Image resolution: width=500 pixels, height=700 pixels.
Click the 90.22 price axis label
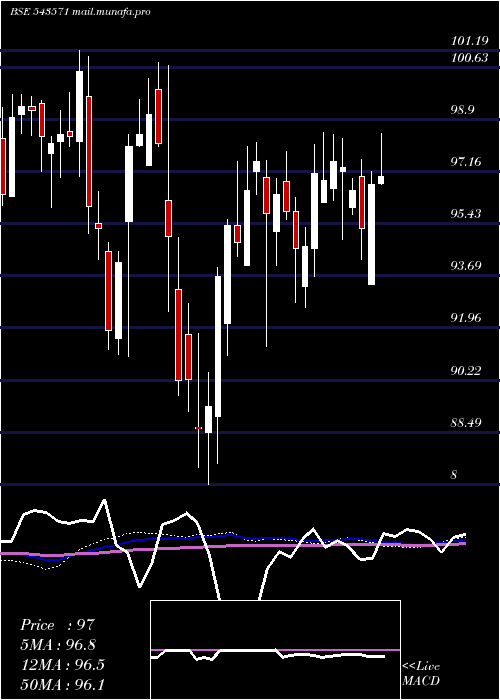click(467, 370)
